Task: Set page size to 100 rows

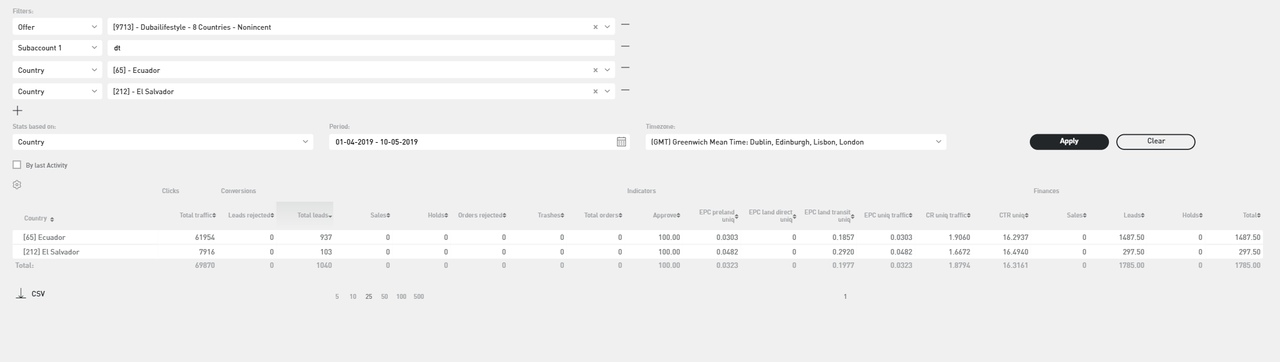Action: [401, 297]
